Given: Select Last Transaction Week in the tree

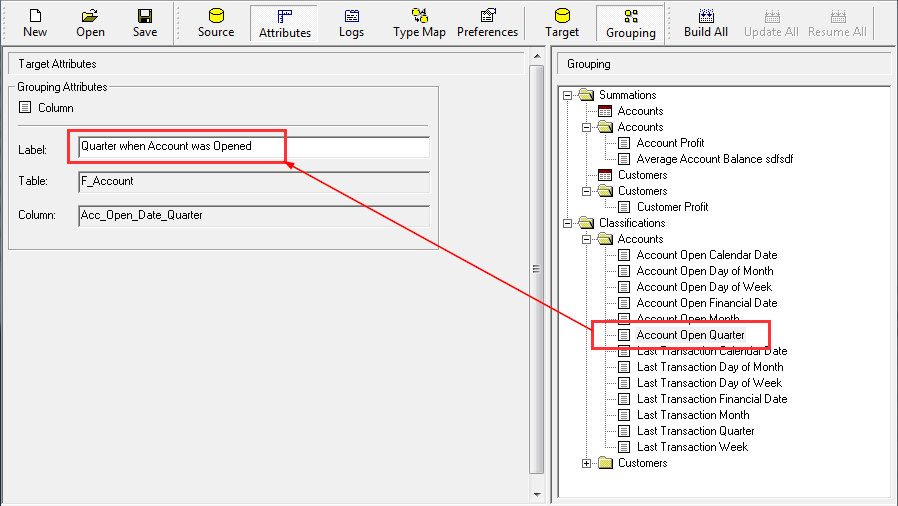Looking at the screenshot, I should pos(692,447).
